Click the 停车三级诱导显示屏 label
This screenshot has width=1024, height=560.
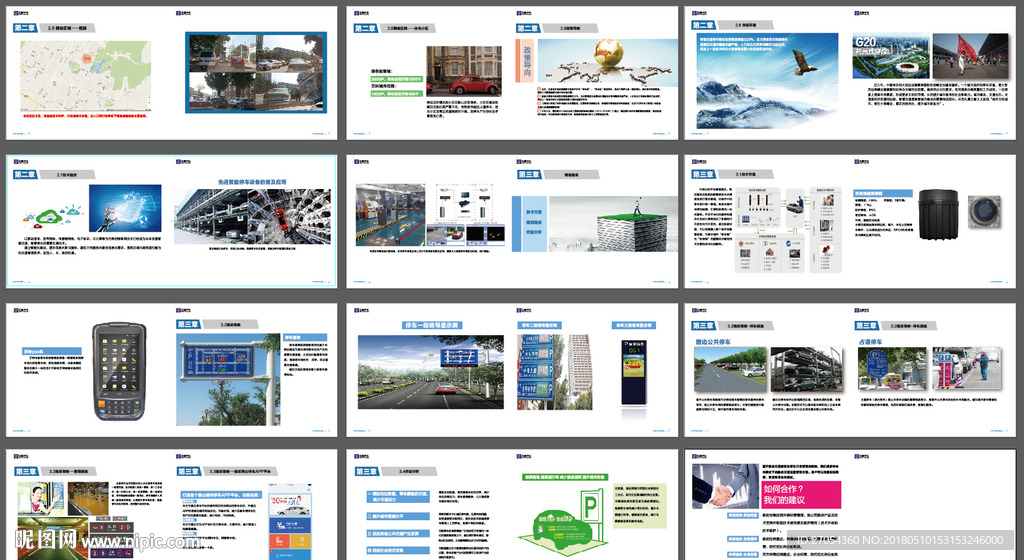point(633,325)
